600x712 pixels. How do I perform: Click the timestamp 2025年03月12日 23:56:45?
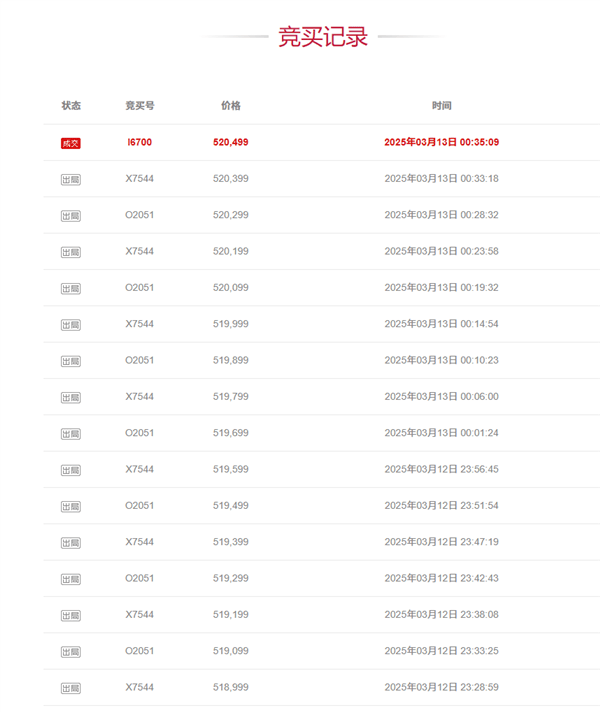click(441, 469)
